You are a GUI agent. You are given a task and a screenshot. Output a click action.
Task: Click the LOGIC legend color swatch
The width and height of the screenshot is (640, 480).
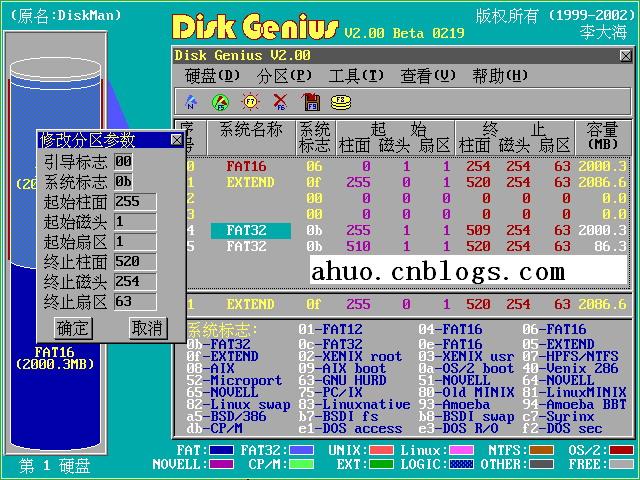point(461,464)
